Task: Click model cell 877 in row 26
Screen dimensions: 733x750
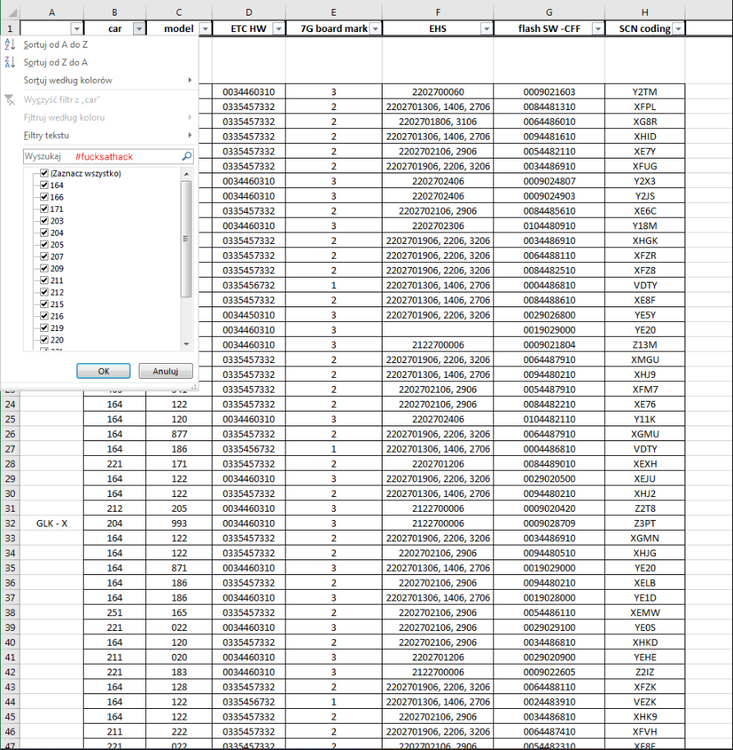Action: point(179,434)
